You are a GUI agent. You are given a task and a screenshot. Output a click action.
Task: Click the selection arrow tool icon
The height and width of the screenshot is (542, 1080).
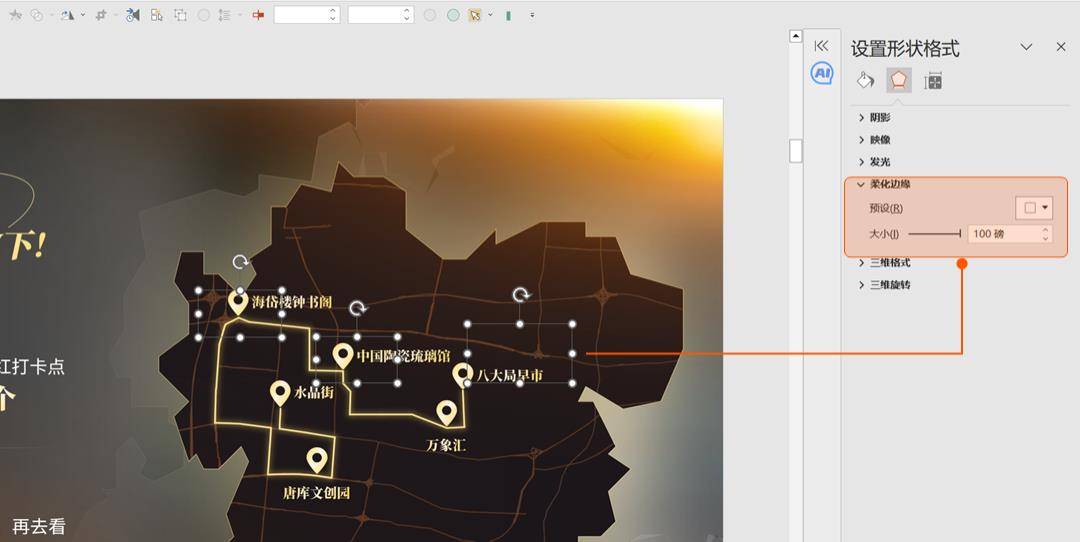[x=474, y=15]
